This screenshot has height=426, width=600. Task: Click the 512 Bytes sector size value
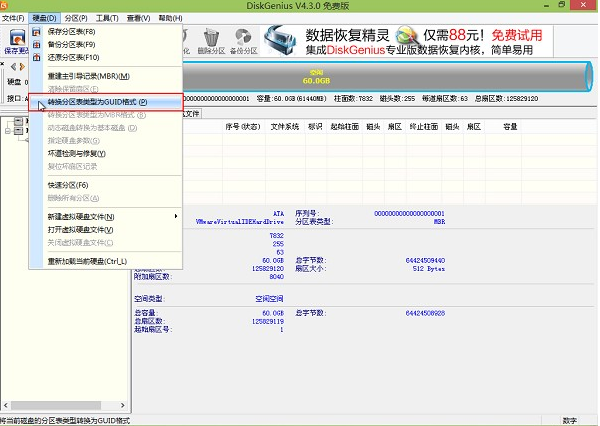tap(429, 269)
